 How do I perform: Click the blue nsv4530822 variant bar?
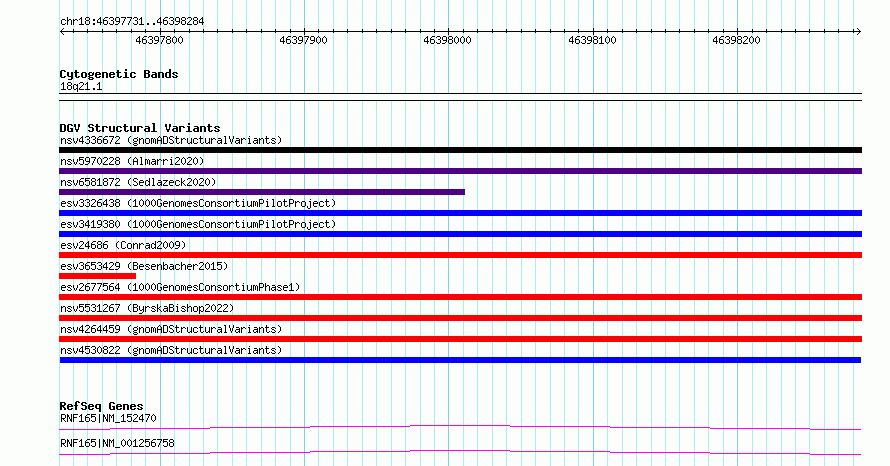pyautogui.click(x=460, y=360)
